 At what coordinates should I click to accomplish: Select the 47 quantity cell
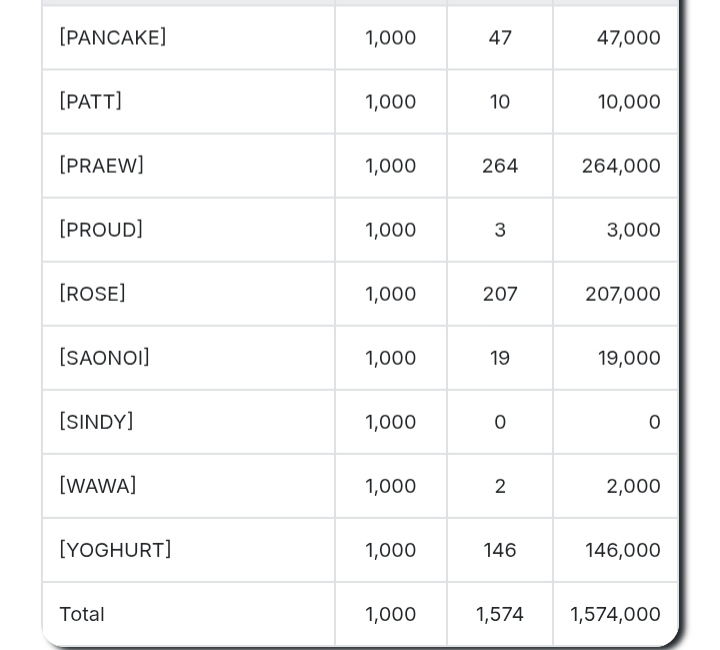[x=500, y=38]
